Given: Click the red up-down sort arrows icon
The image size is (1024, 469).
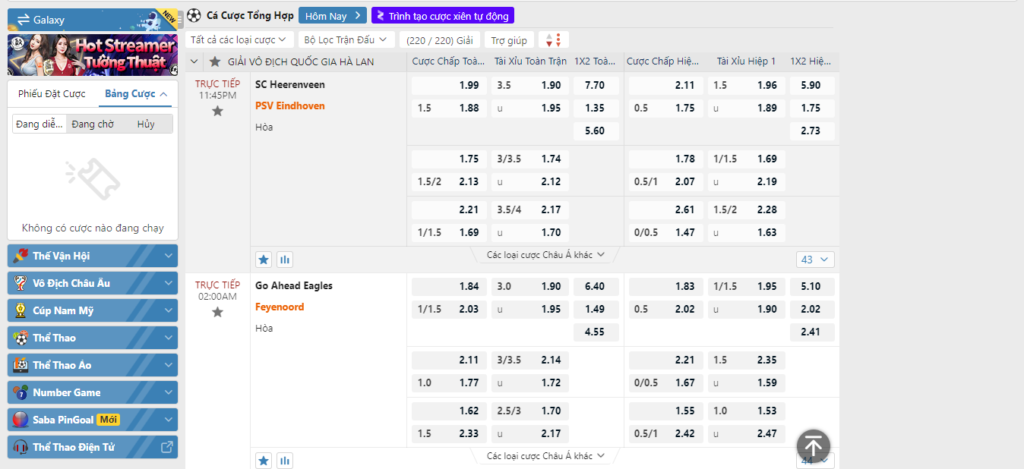Looking at the screenshot, I should point(553,40).
